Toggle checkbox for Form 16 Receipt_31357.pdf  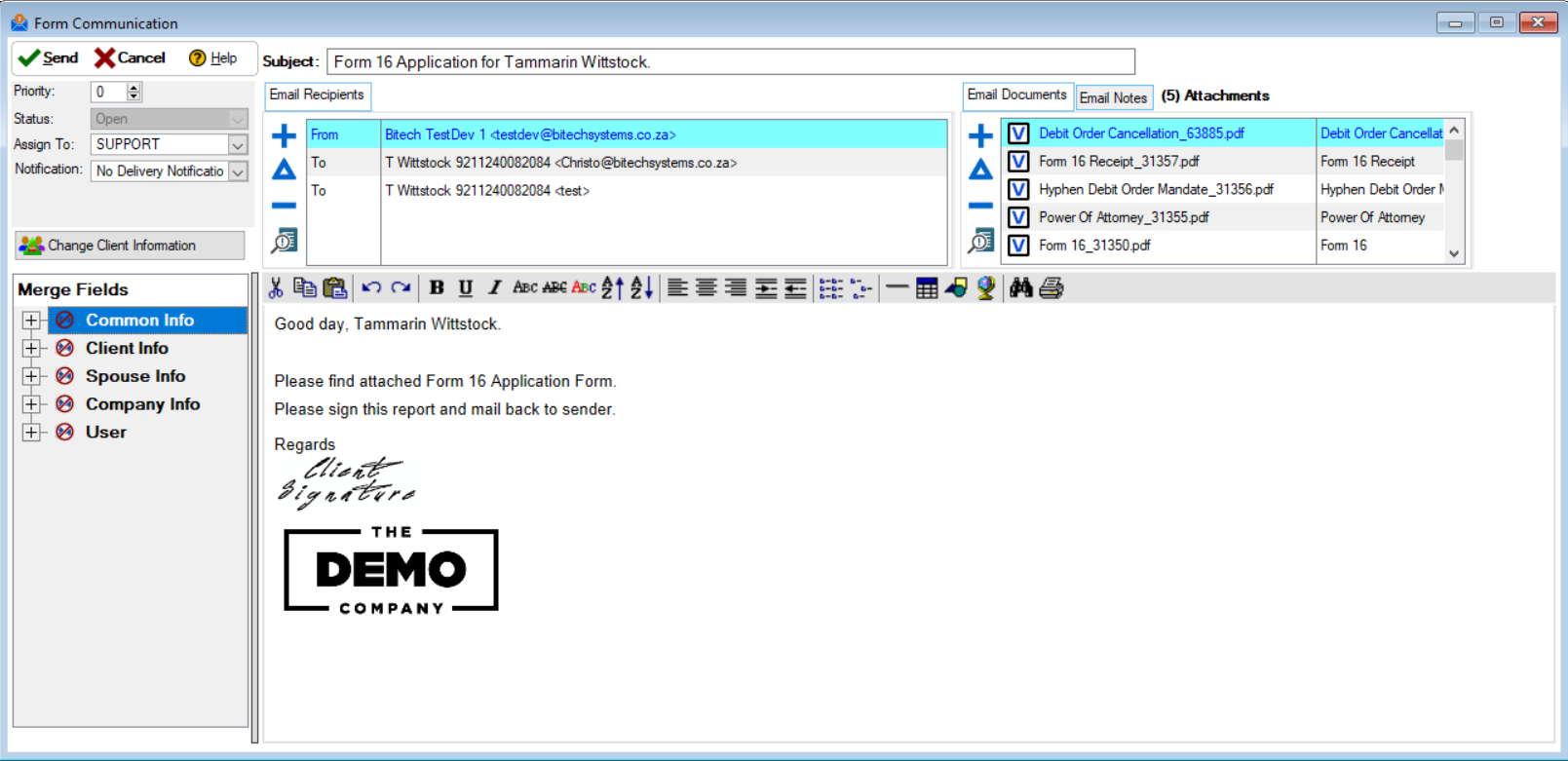tap(1017, 162)
